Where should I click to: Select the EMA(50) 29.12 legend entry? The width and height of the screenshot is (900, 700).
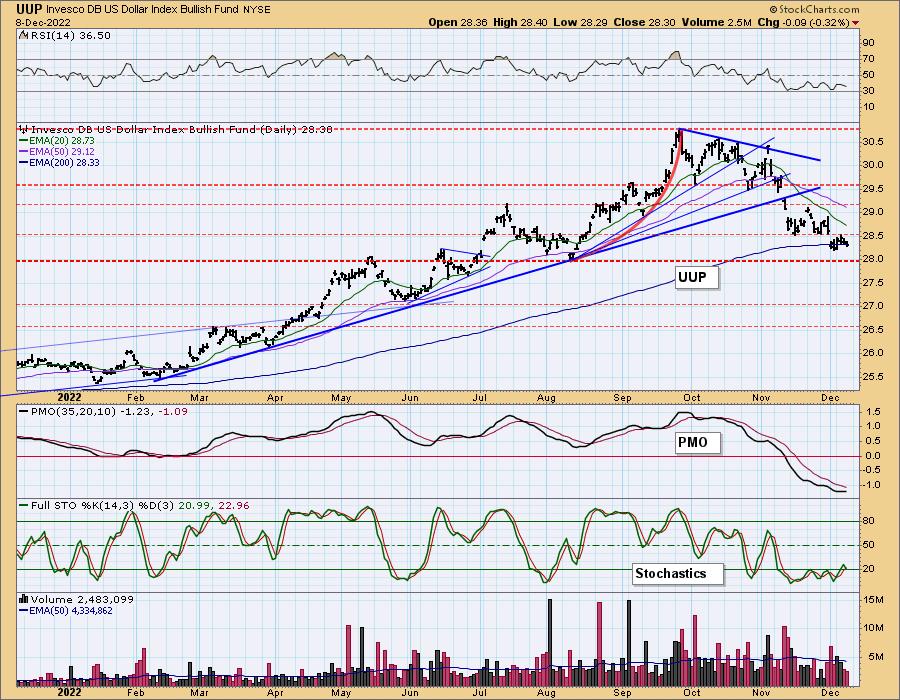[x=57, y=151]
